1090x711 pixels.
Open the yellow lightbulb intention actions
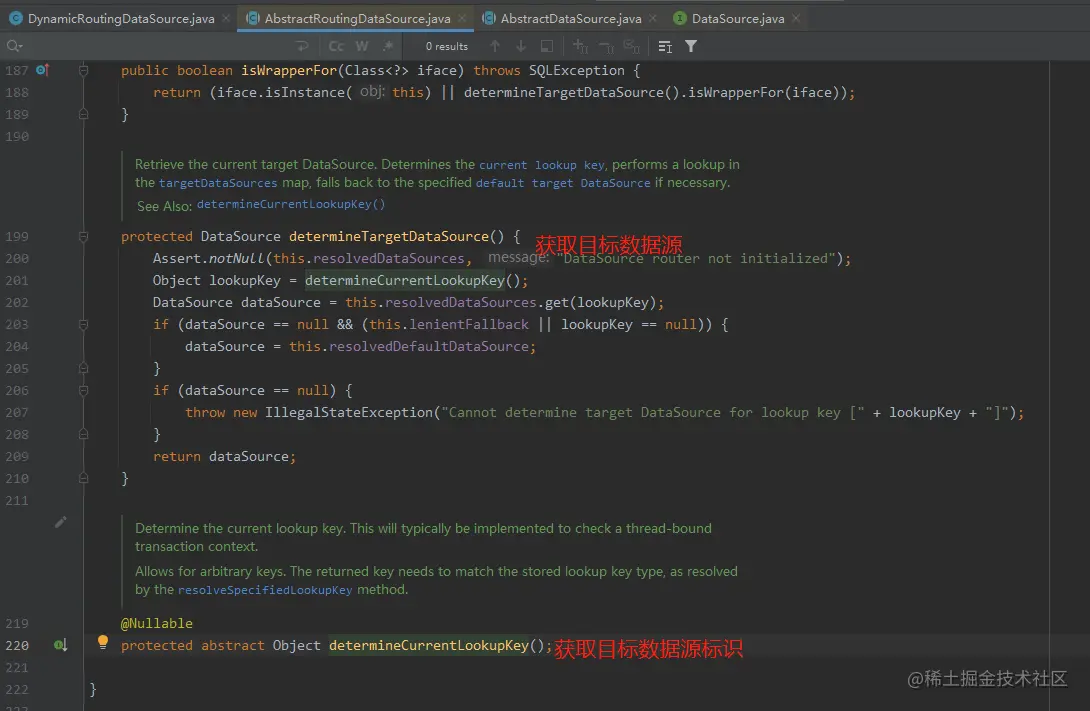click(x=103, y=641)
